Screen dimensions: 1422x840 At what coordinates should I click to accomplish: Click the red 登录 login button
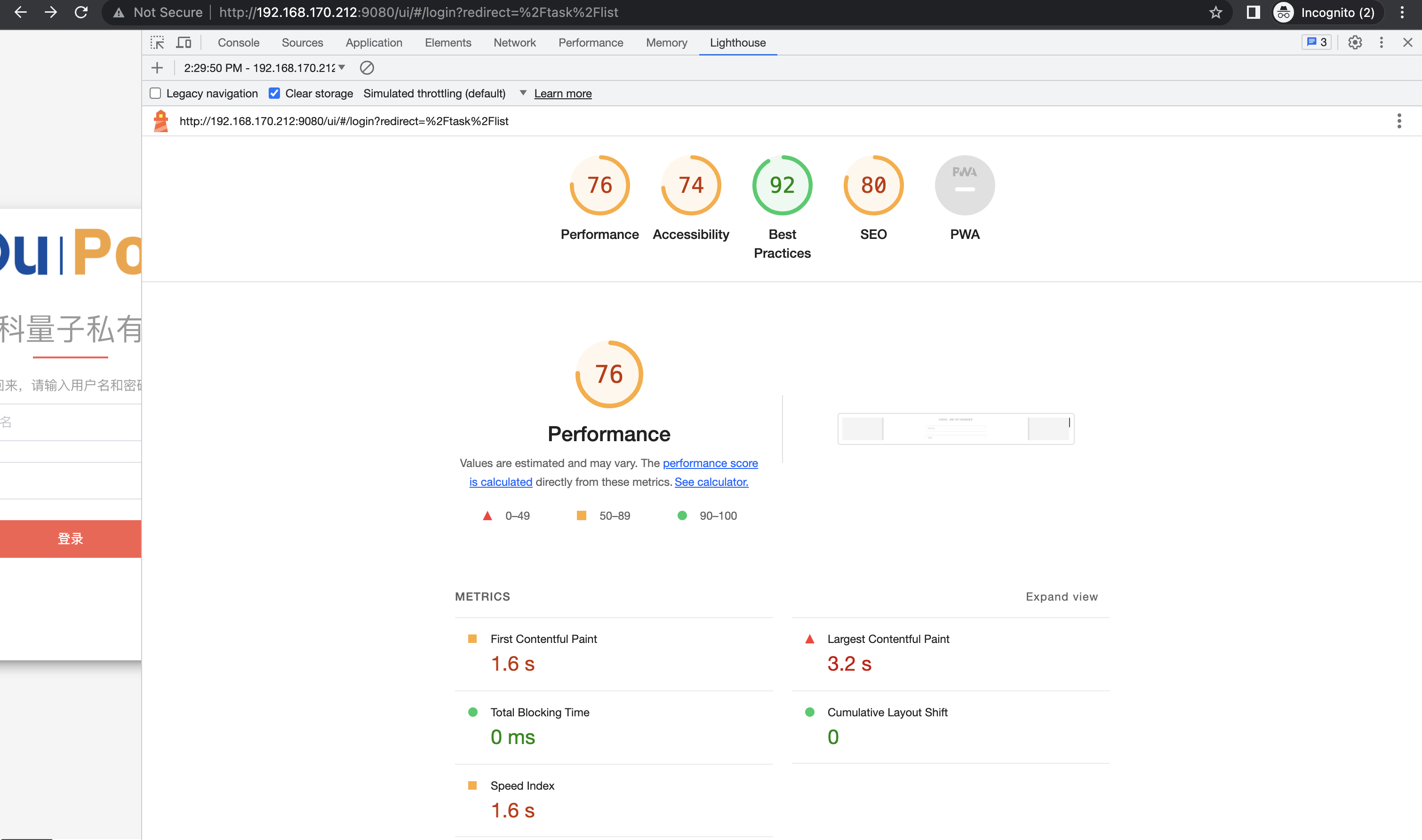click(x=70, y=539)
